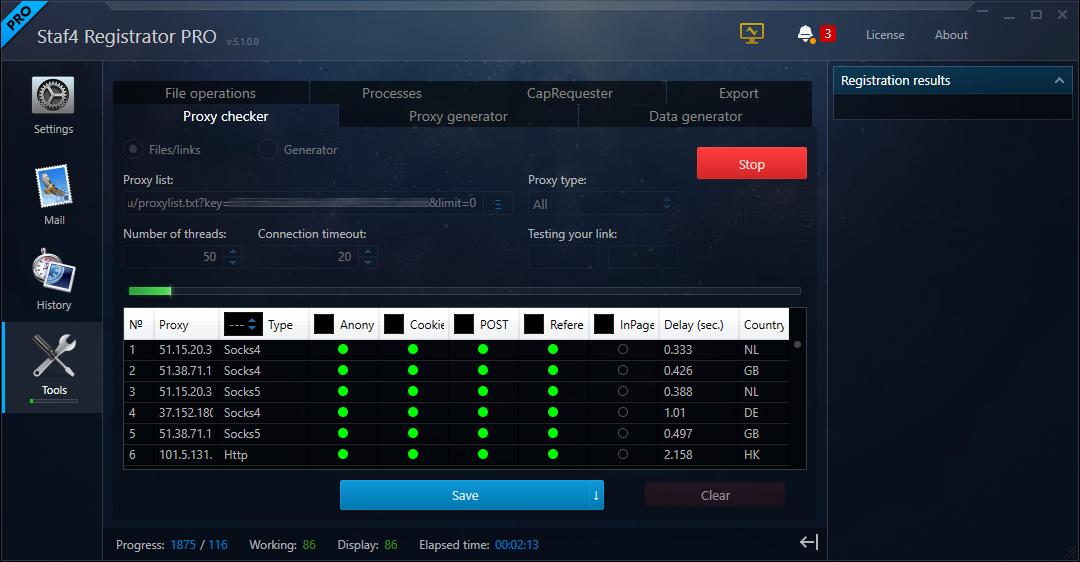The height and width of the screenshot is (562, 1080).
Task: Click the POST green indicator for row 4
Action: point(483,413)
